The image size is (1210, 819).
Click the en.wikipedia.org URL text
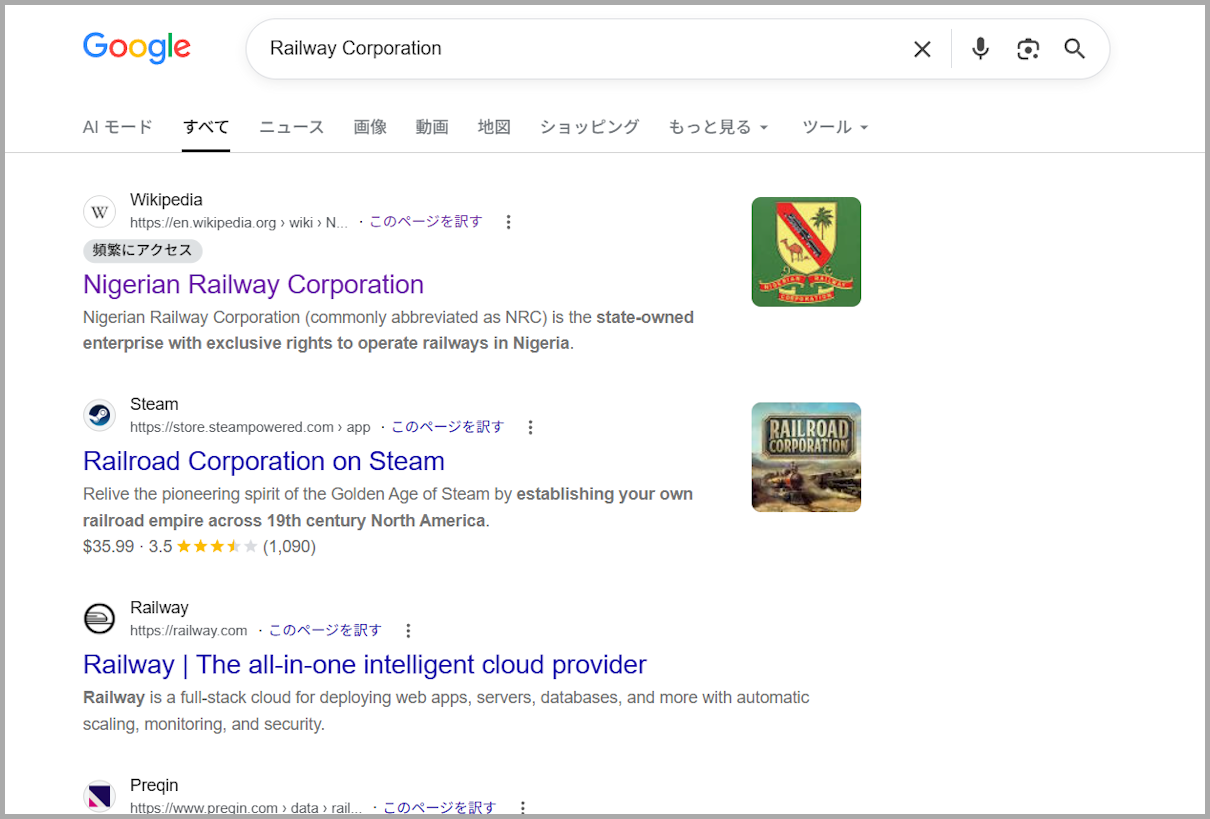(x=239, y=222)
